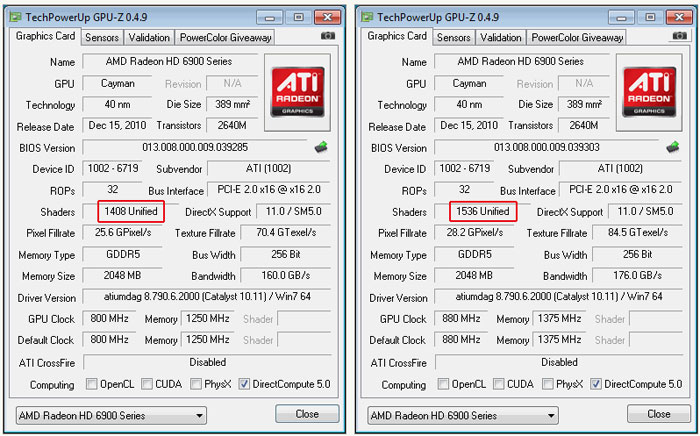Viewport: 700px width, 436px height.
Task: Open the GPU selection dropdown in left window
Action: click(x=111, y=415)
